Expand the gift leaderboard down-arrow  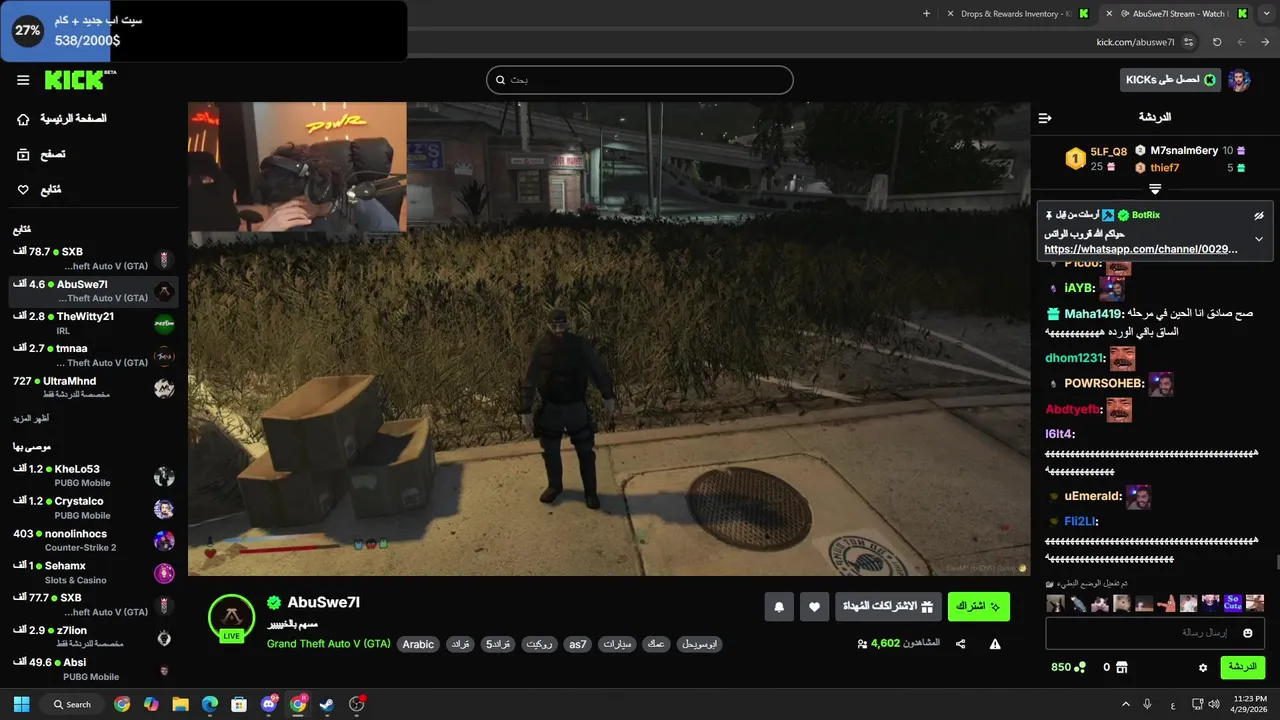click(x=1155, y=188)
